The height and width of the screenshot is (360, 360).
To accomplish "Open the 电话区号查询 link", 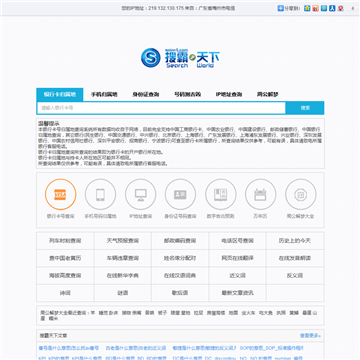I will tap(238, 241).
